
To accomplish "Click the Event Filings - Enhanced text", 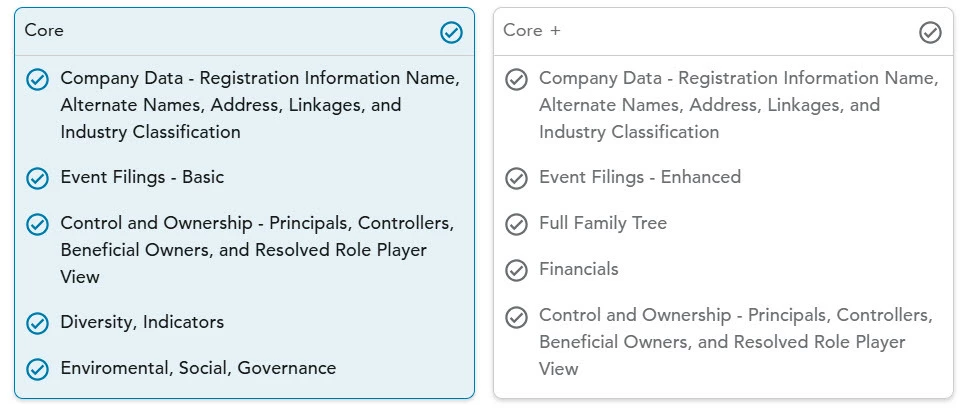I will 640,177.
